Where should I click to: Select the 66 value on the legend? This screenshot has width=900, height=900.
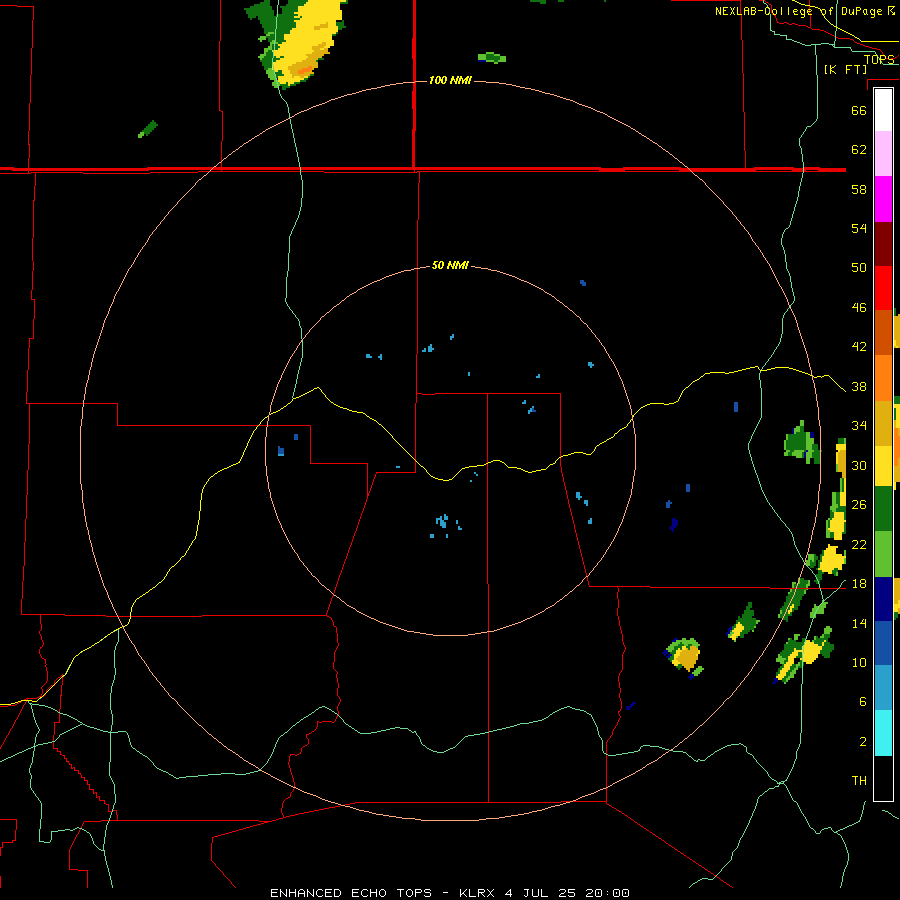click(x=859, y=111)
